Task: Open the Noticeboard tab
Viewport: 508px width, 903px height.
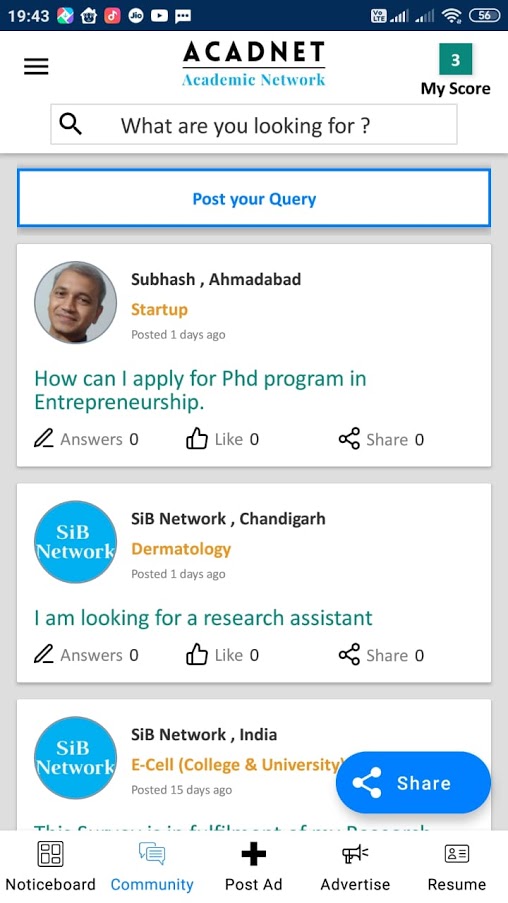Action: (51, 867)
